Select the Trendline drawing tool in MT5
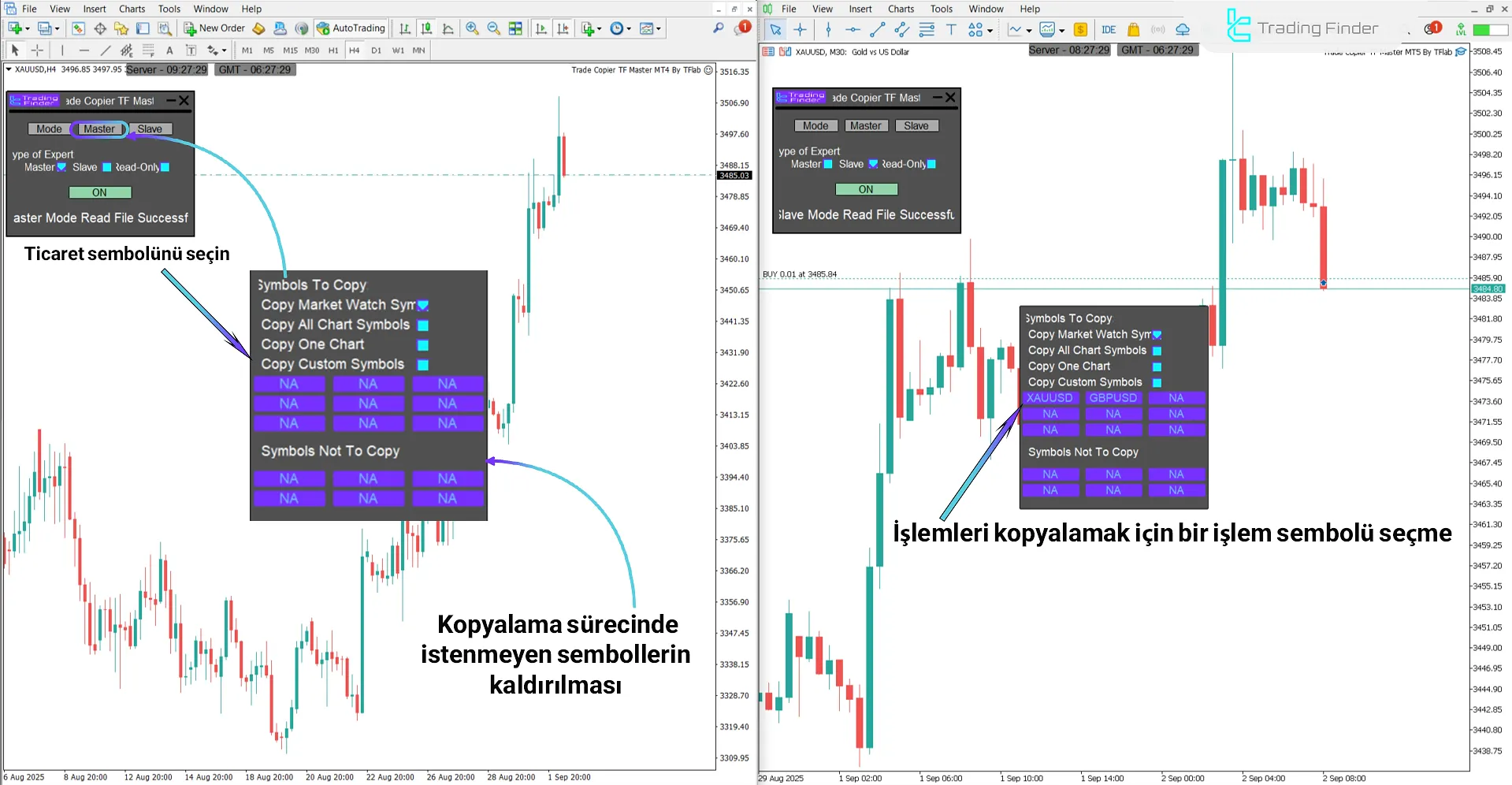 point(877,29)
